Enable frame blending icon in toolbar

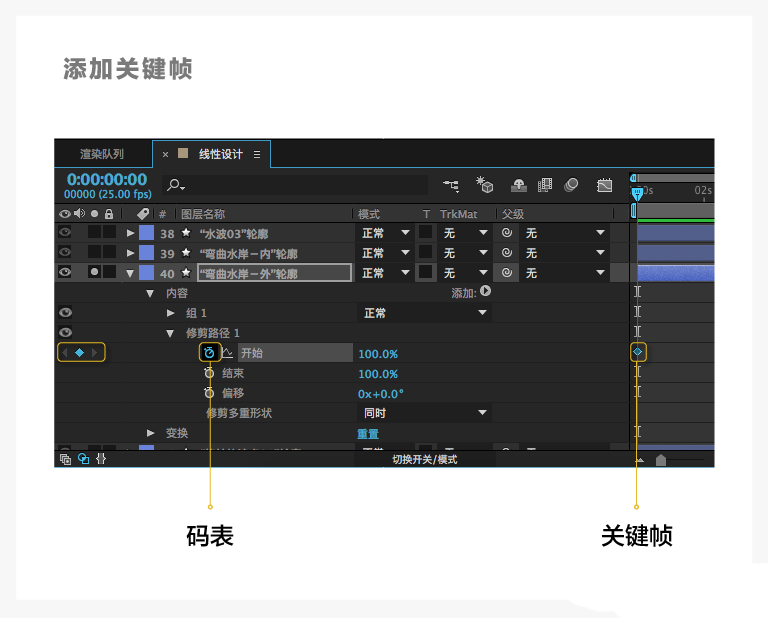[x=545, y=185]
